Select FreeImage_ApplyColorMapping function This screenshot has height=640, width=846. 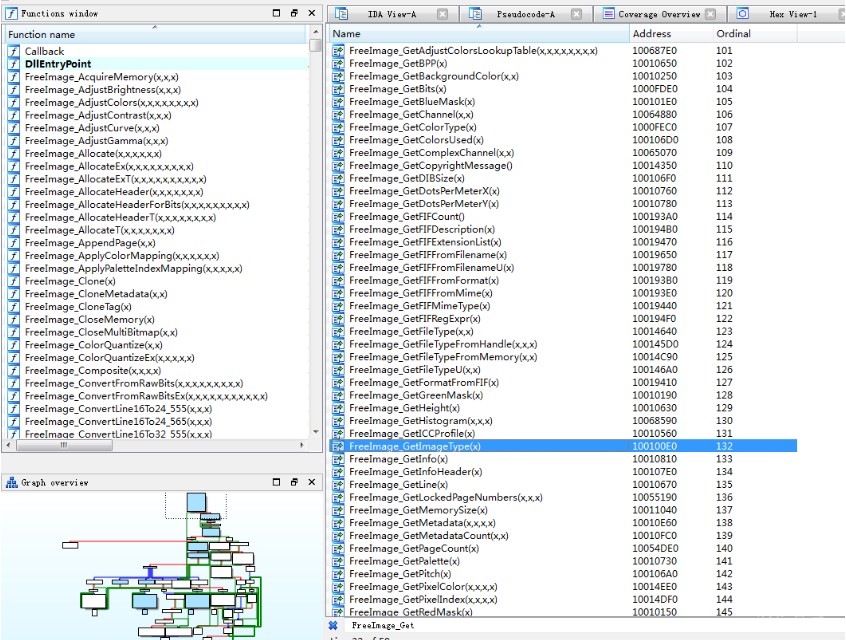click(x=122, y=256)
